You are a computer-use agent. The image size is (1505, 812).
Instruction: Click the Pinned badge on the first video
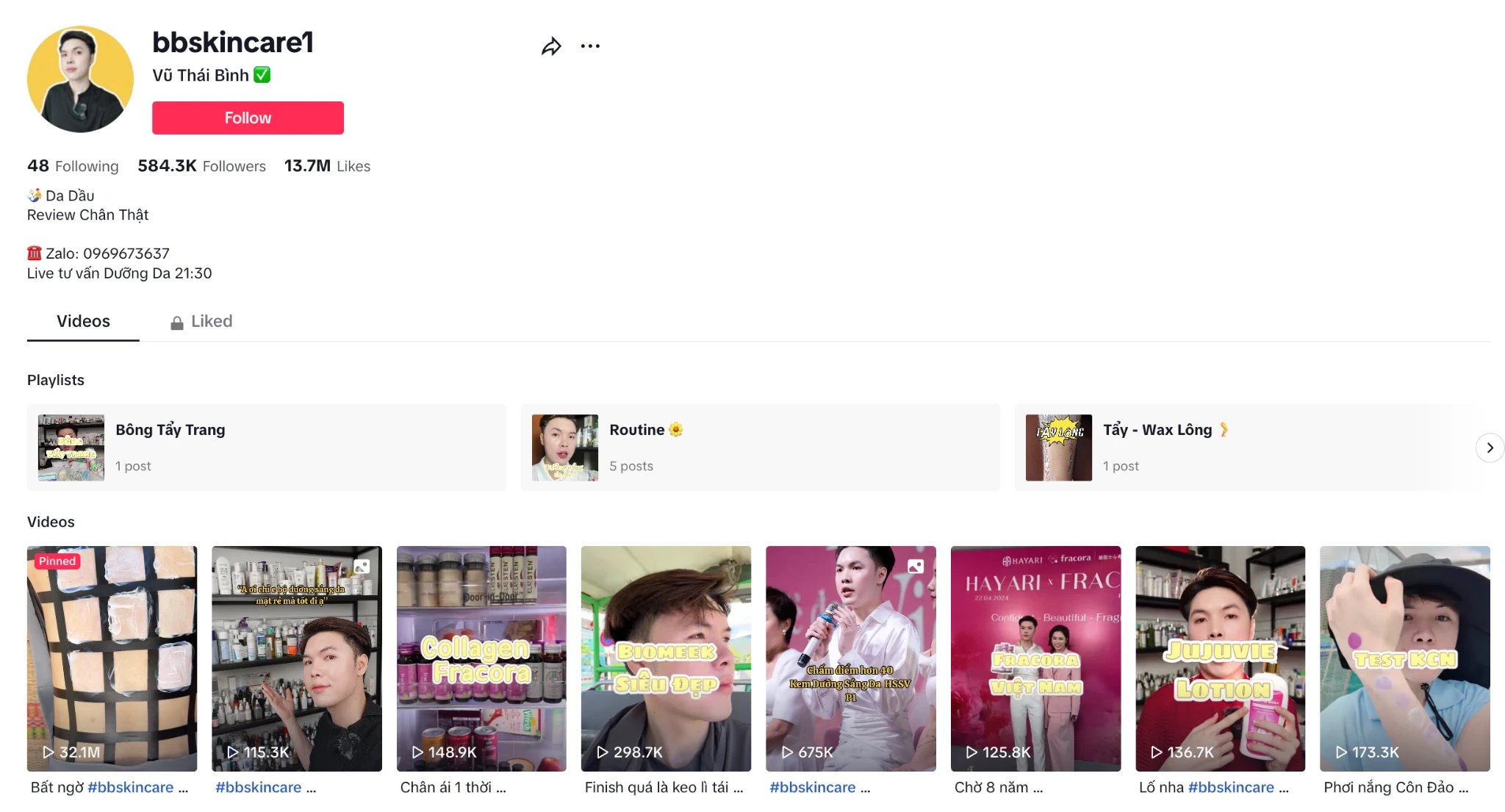click(x=57, y=561)
